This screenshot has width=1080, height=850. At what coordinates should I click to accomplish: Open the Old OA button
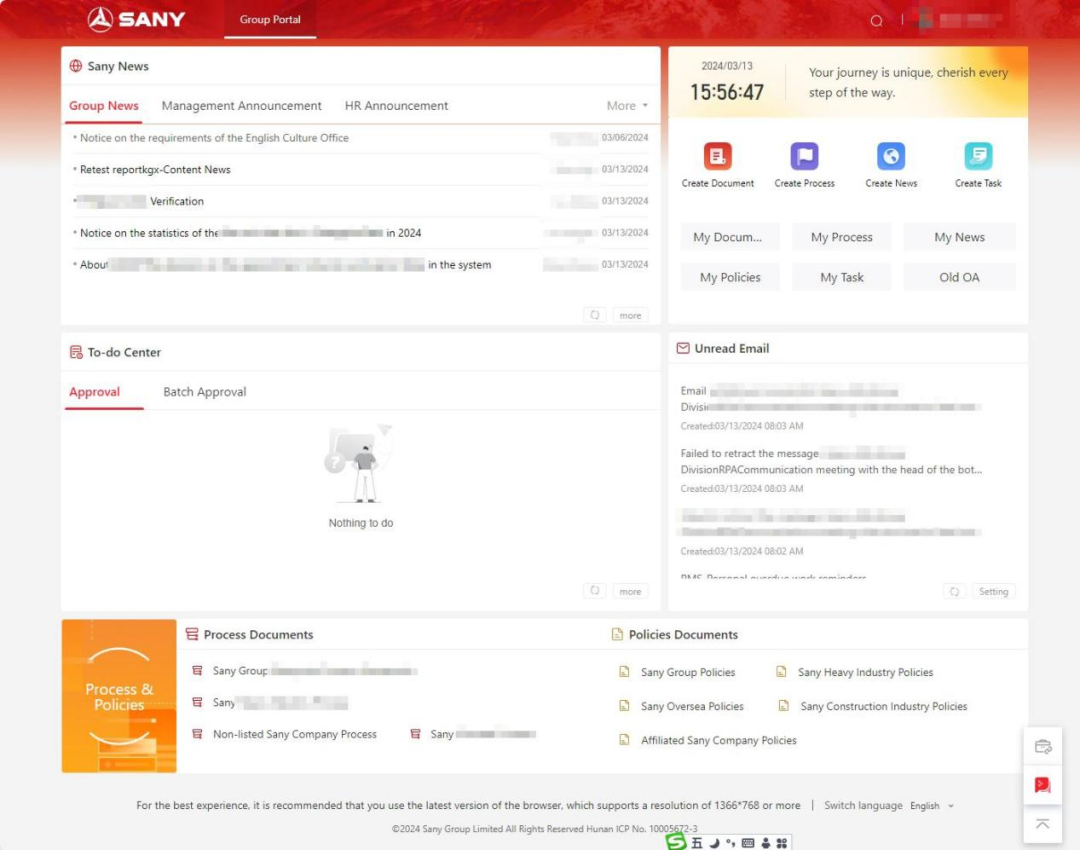click(x=959, y=277)
